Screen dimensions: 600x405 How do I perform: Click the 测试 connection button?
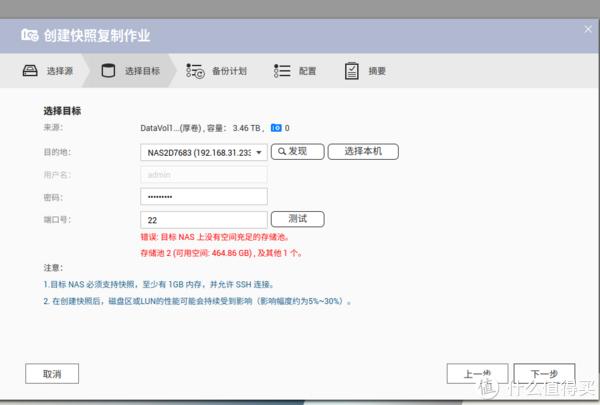297,219
